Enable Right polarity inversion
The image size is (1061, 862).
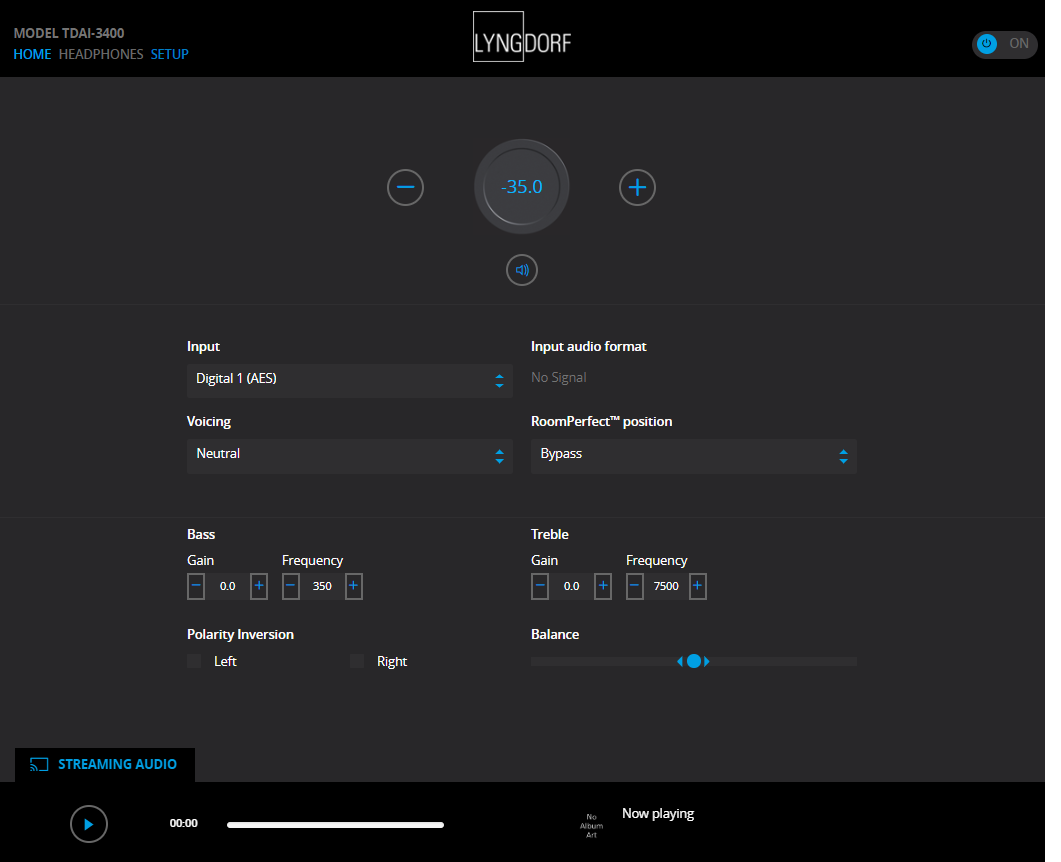click(x=356, y=661)
